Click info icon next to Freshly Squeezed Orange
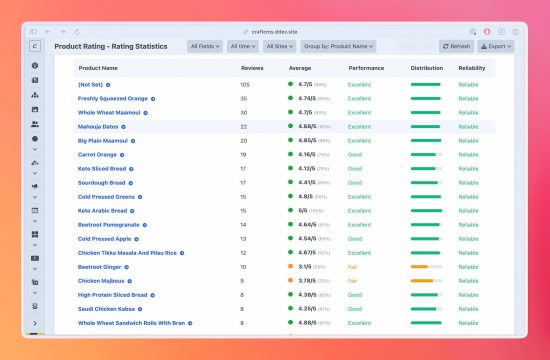This screenshot has width=550, height=360. [153, 99]
